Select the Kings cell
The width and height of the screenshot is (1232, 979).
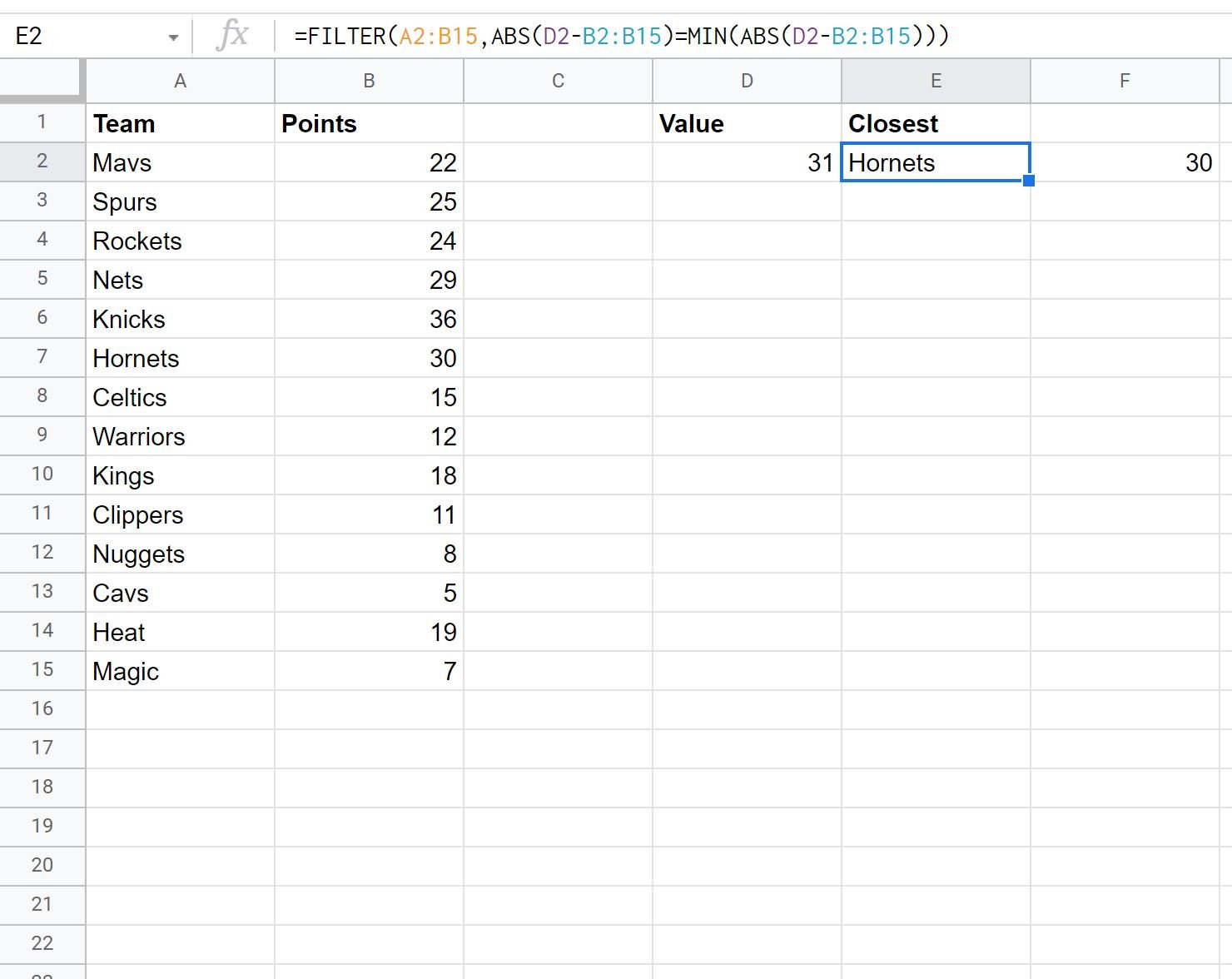[180, 475]
